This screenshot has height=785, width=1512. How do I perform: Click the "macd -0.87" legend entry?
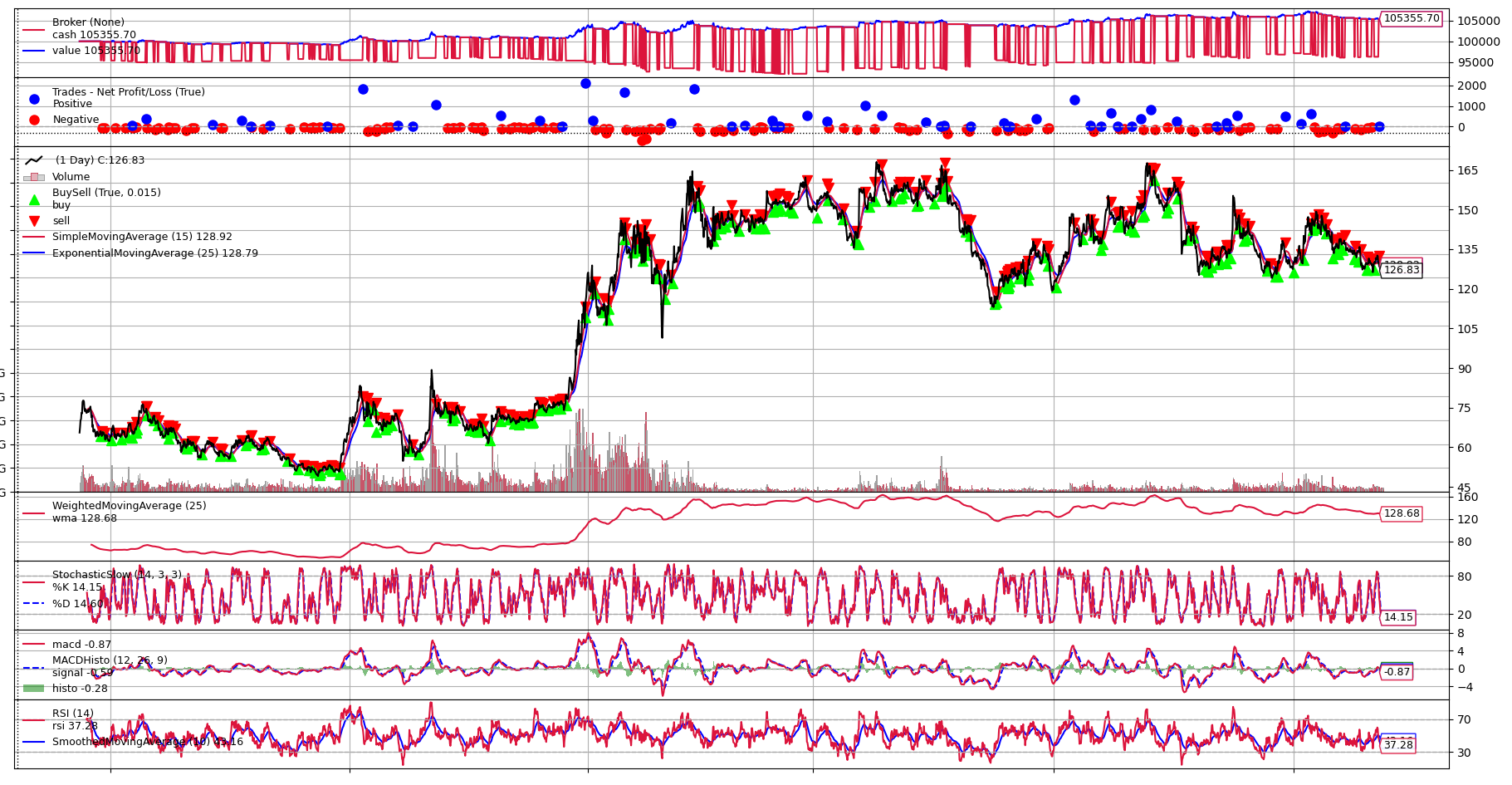(x=81, y=645)
